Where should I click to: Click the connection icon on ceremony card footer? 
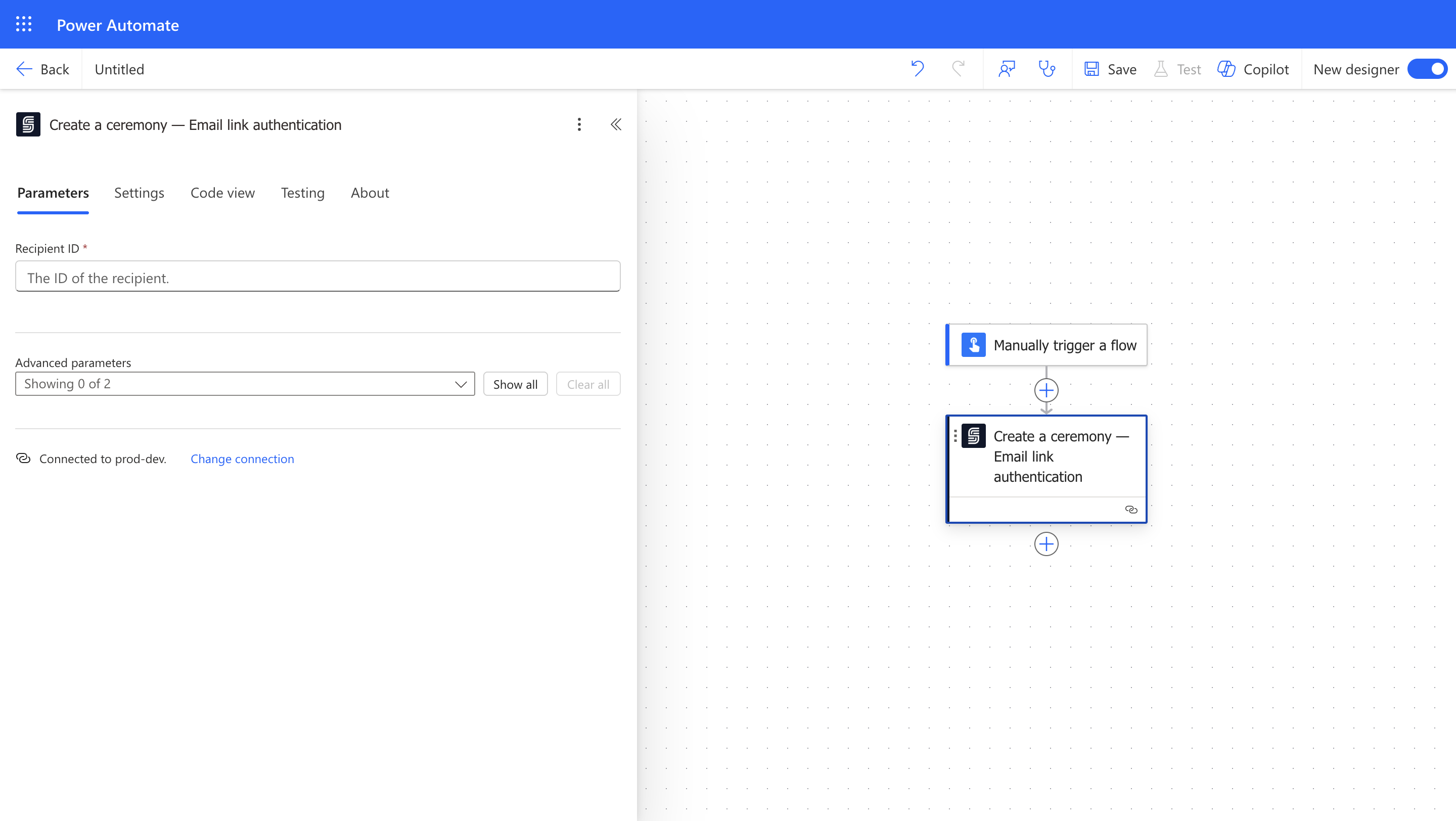click(x=1131, y=510)
